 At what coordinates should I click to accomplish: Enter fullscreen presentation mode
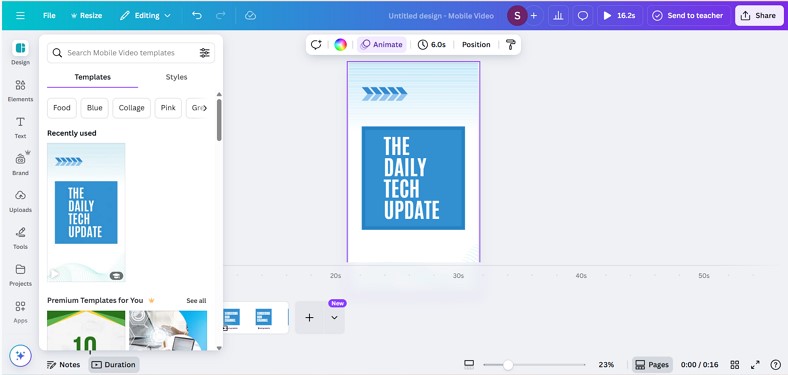click(755, 365)
